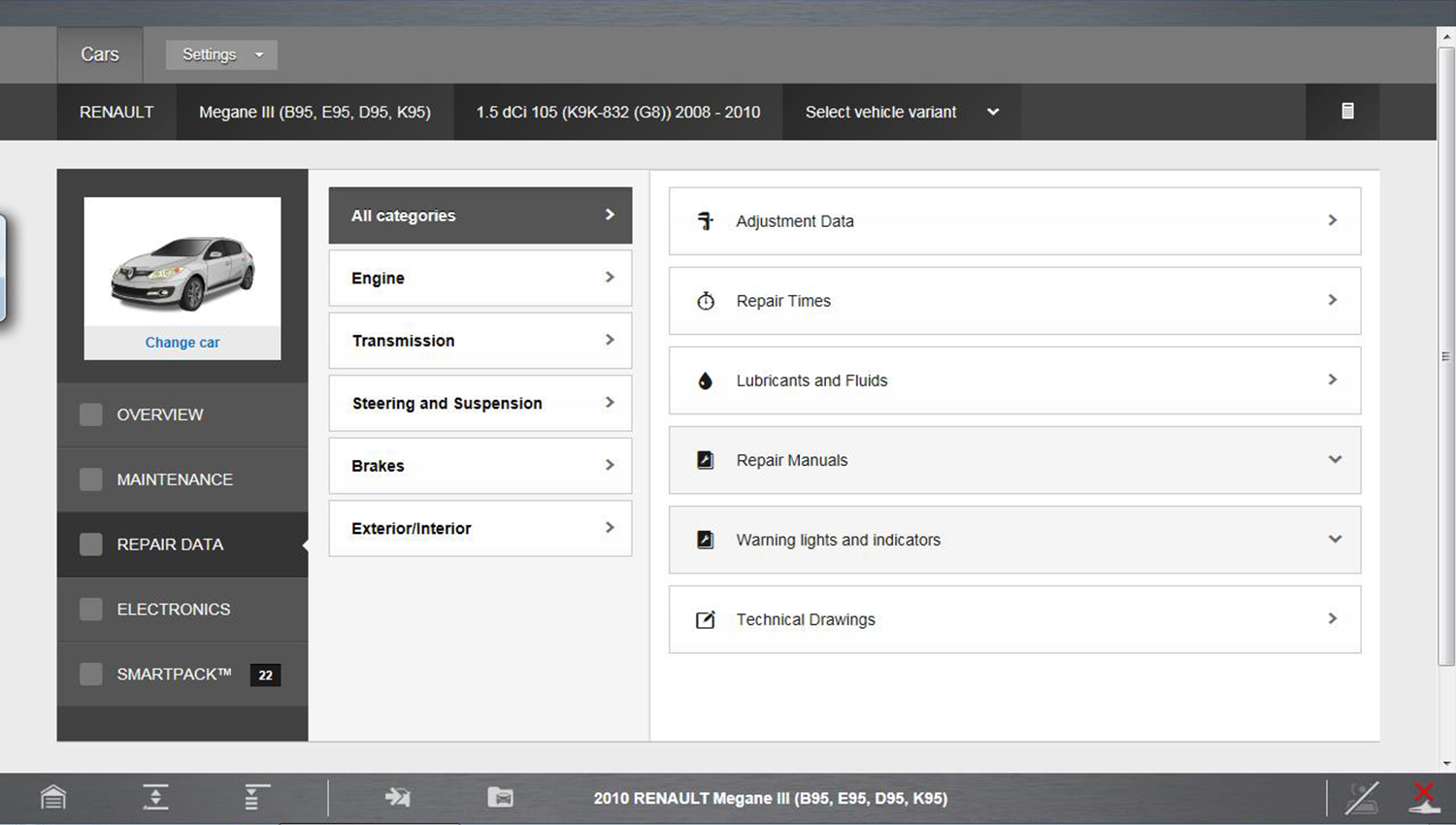The height and width of the screenshot is (825, 1456).
Task: Click the list-indent icon in bottom bar
Action: pyautogui.click(x=256, y=798)
